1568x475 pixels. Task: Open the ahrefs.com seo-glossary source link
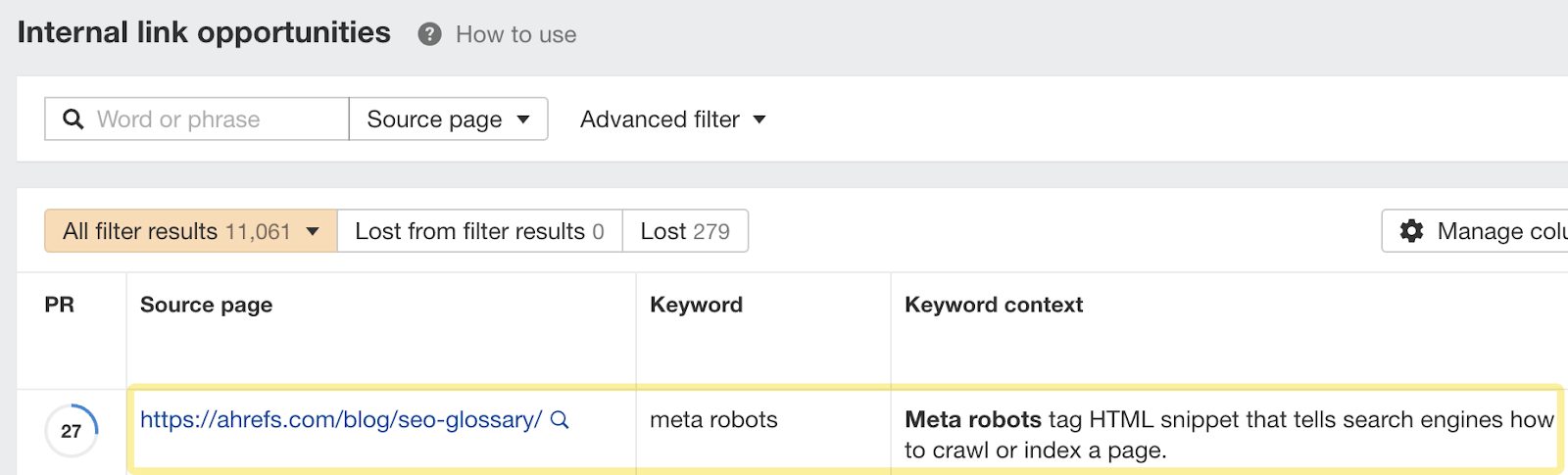(x=340, y=420)
